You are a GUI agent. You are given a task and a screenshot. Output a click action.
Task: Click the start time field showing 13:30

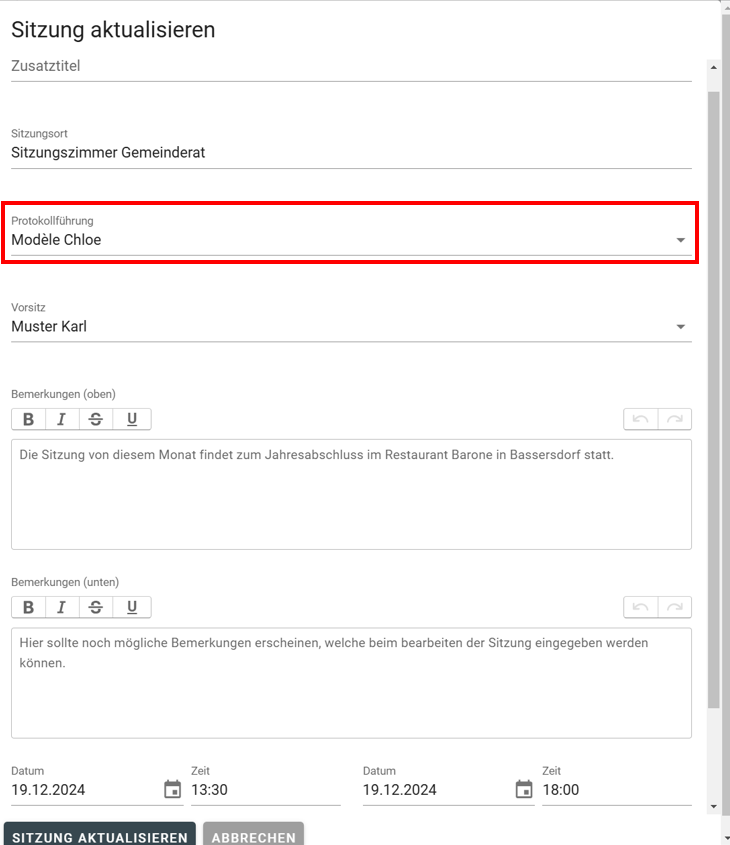pyautogui.click(x=265, y=790)
